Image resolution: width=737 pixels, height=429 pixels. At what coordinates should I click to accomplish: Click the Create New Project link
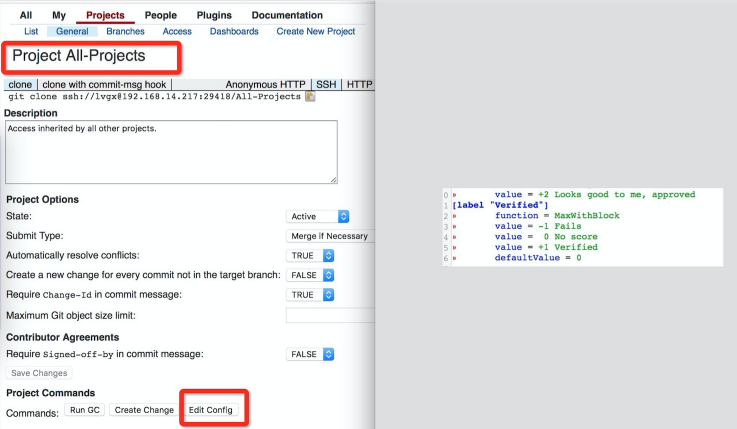click(x=315, y=31)
